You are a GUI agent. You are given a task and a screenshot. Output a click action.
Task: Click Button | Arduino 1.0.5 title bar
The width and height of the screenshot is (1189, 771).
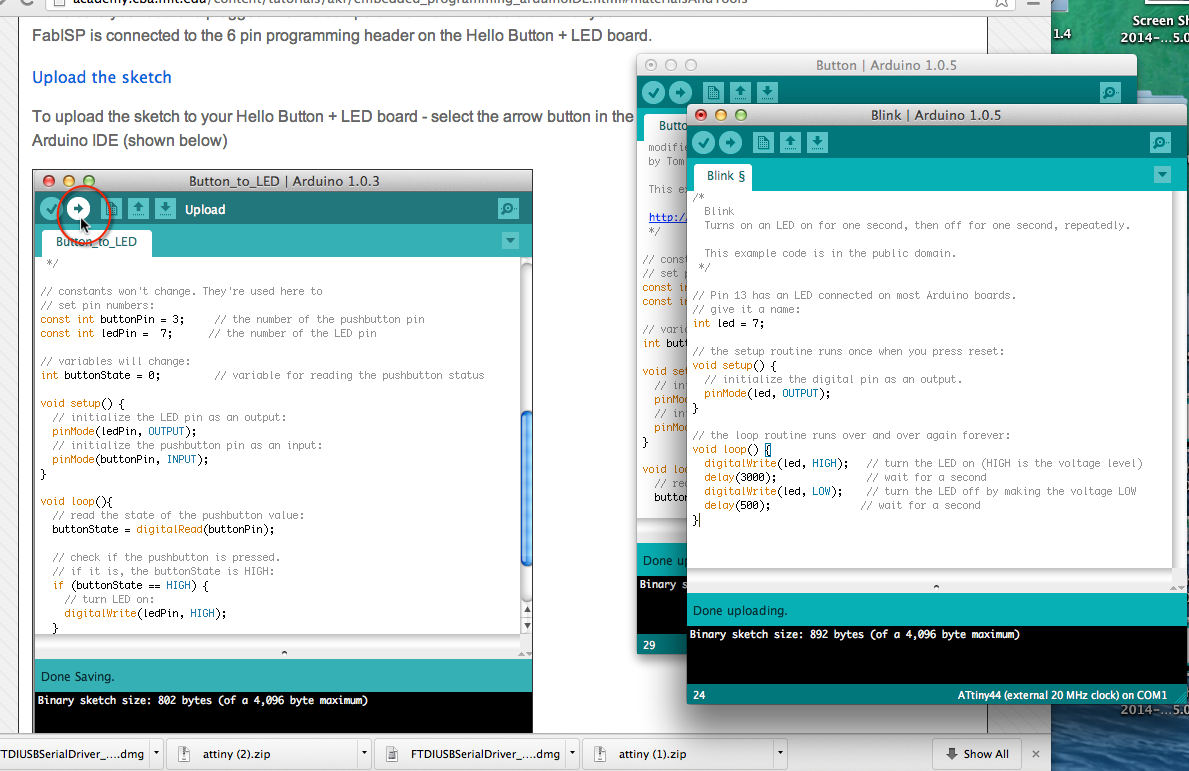tap(886, 65)
